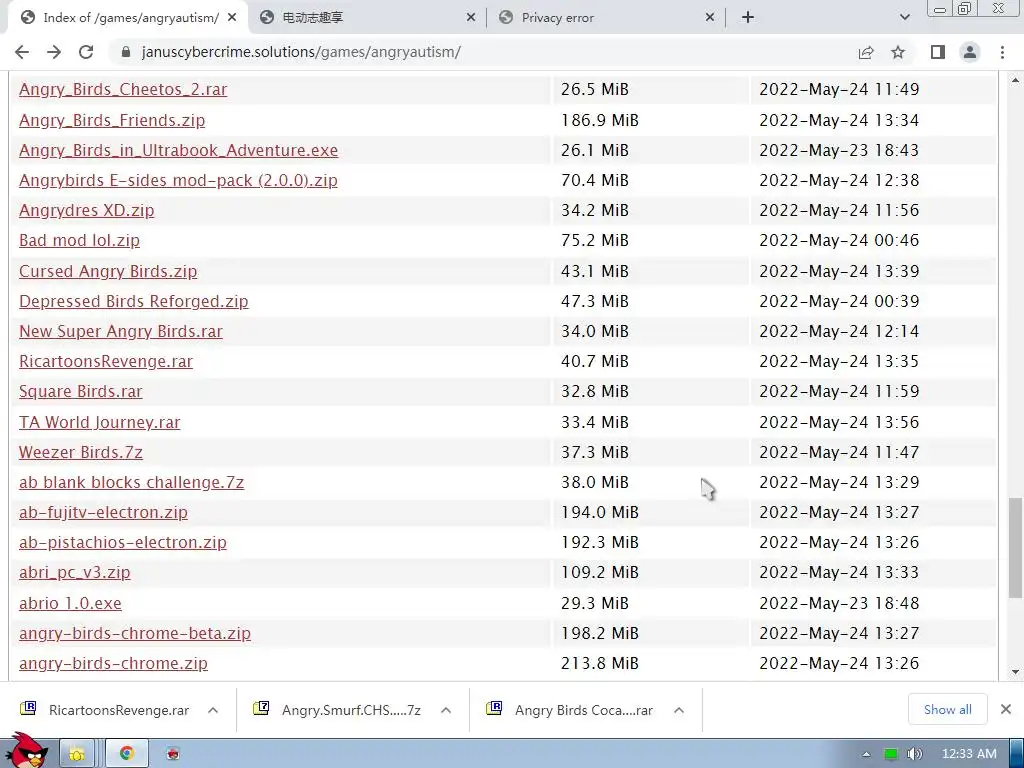Reload the current page
This screenshot has width=1024, height=768.
(x=86, y=52)
